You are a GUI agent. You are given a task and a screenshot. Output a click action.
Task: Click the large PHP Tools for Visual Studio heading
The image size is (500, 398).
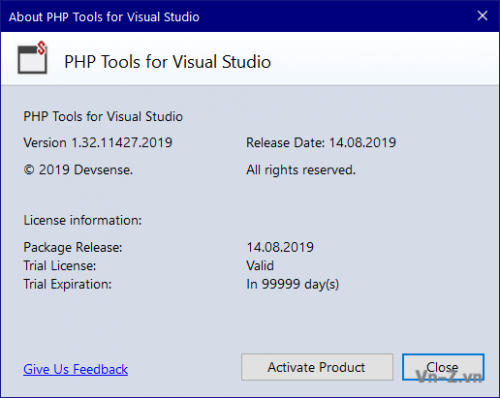click(167, 62)
